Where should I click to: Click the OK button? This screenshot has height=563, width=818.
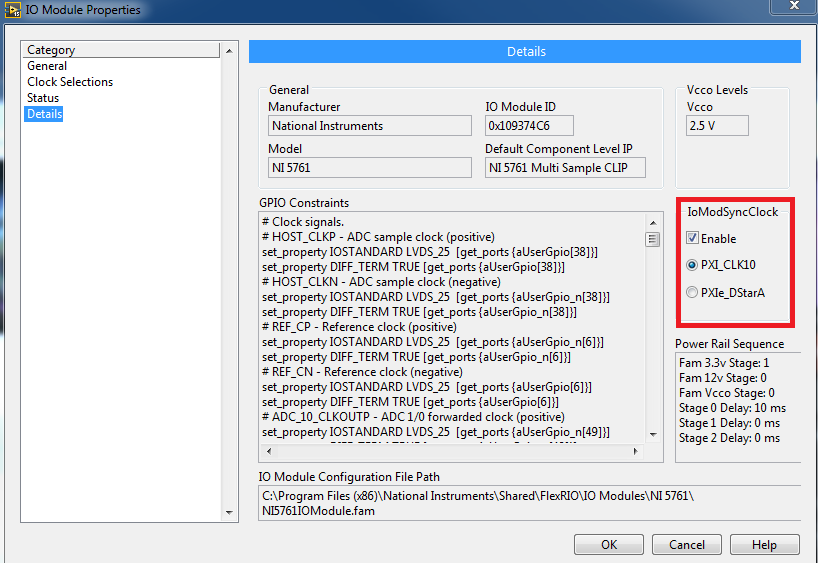[608, 544]
